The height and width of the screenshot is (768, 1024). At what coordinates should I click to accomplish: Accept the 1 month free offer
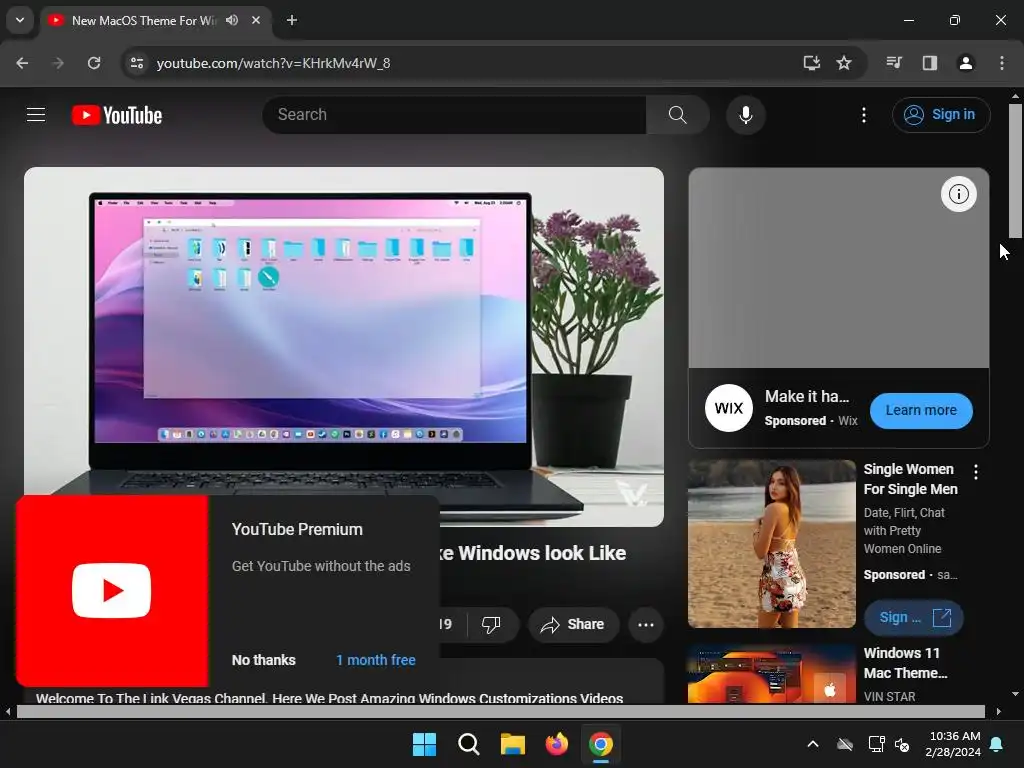coord(376,660)
